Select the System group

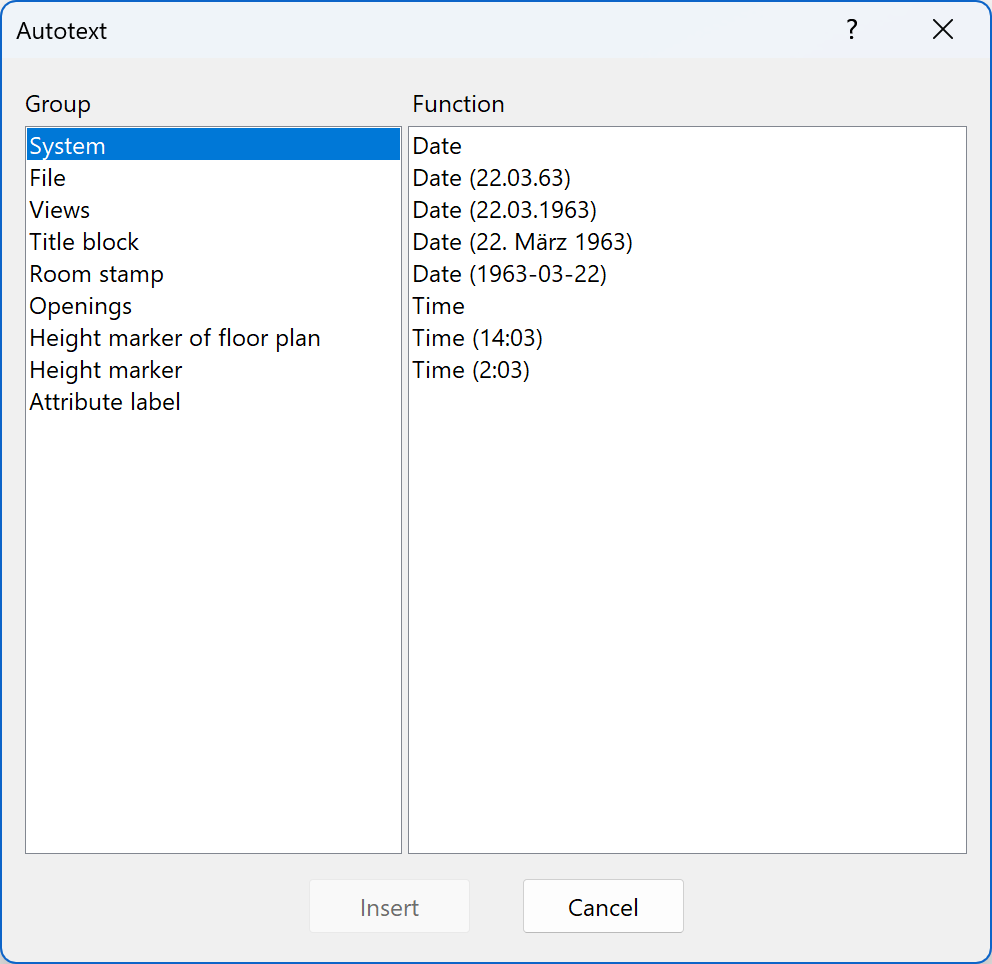[x=67, y=146]
